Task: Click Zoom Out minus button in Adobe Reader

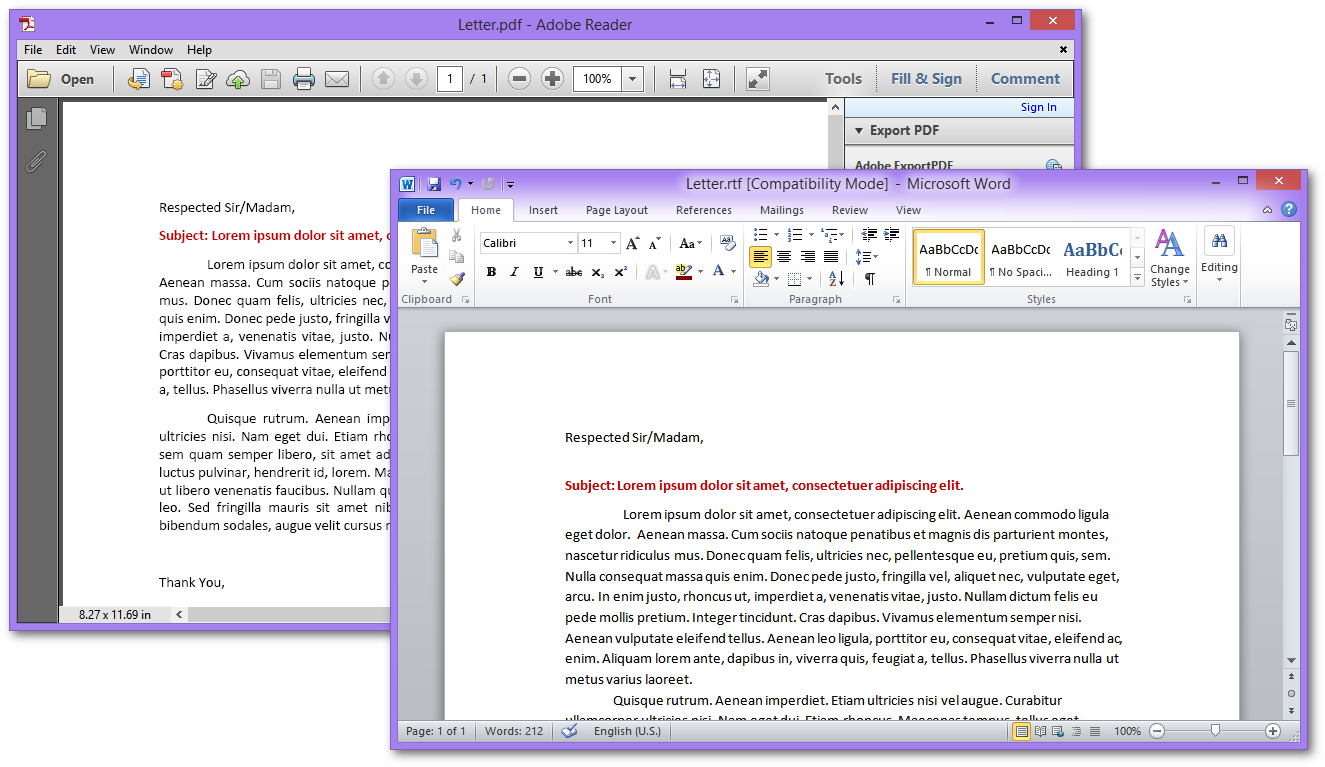Action: click(518, 79)
